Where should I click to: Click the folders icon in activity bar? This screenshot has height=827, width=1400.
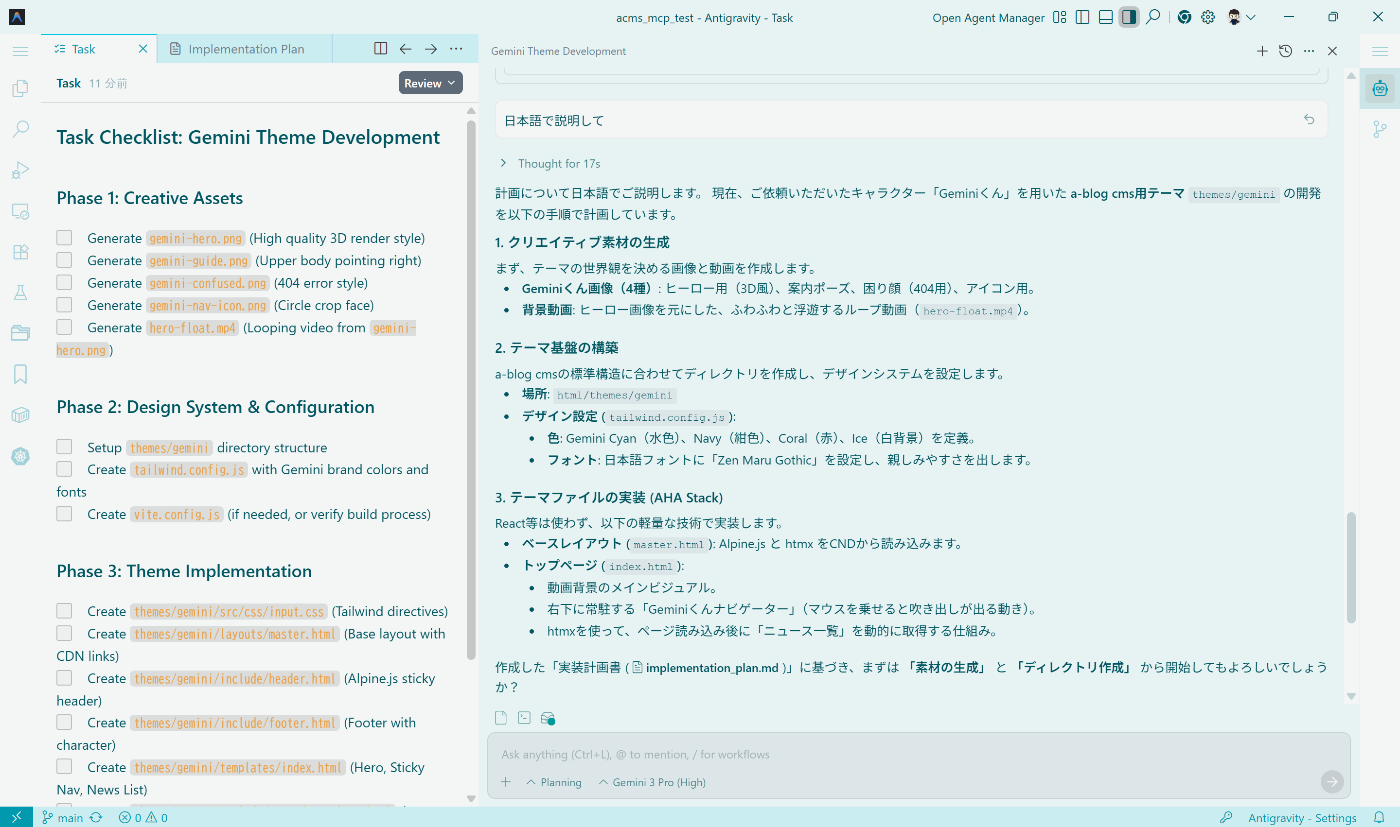click(20, 333)
